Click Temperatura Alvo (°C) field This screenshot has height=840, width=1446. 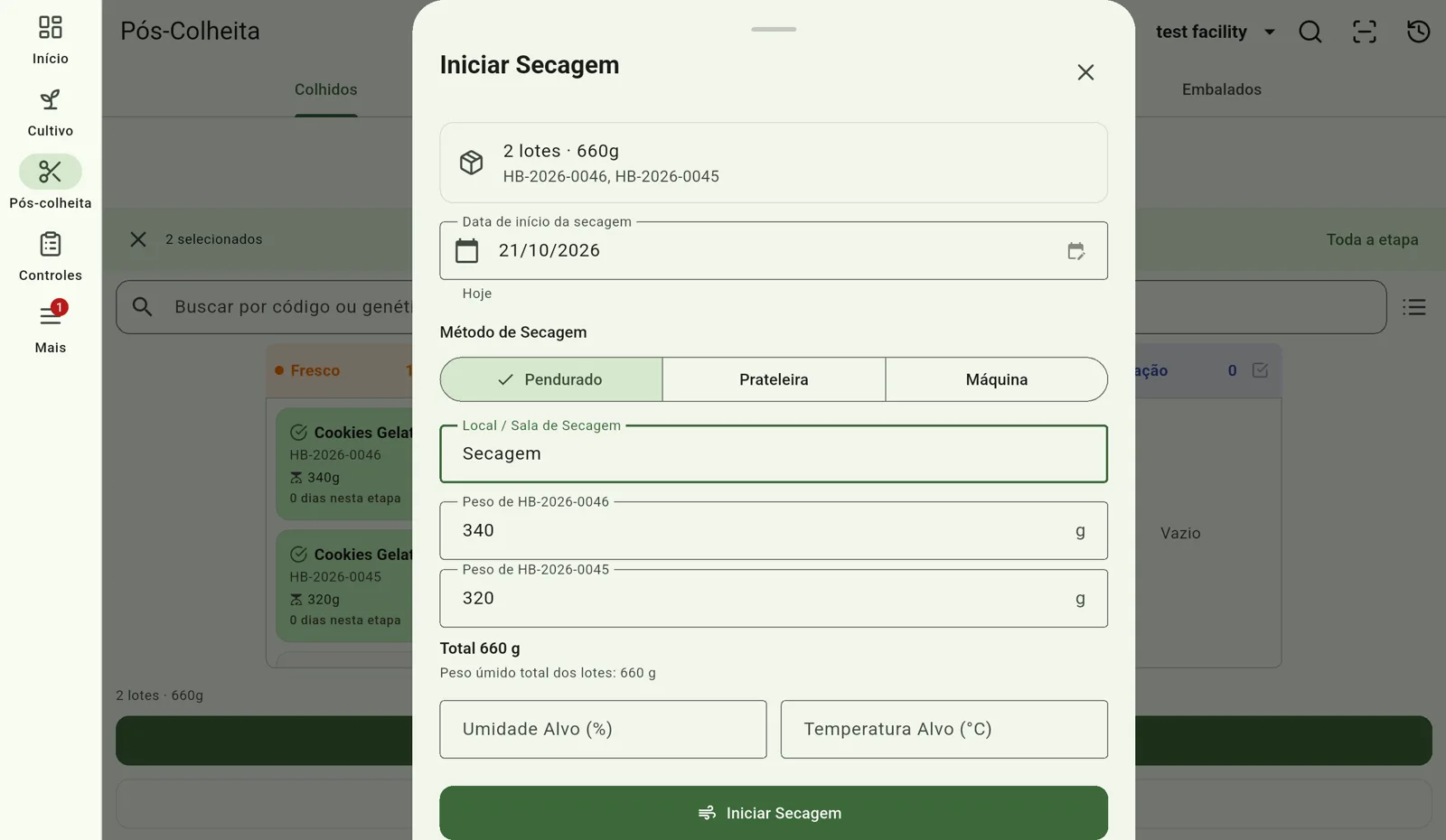944,729
